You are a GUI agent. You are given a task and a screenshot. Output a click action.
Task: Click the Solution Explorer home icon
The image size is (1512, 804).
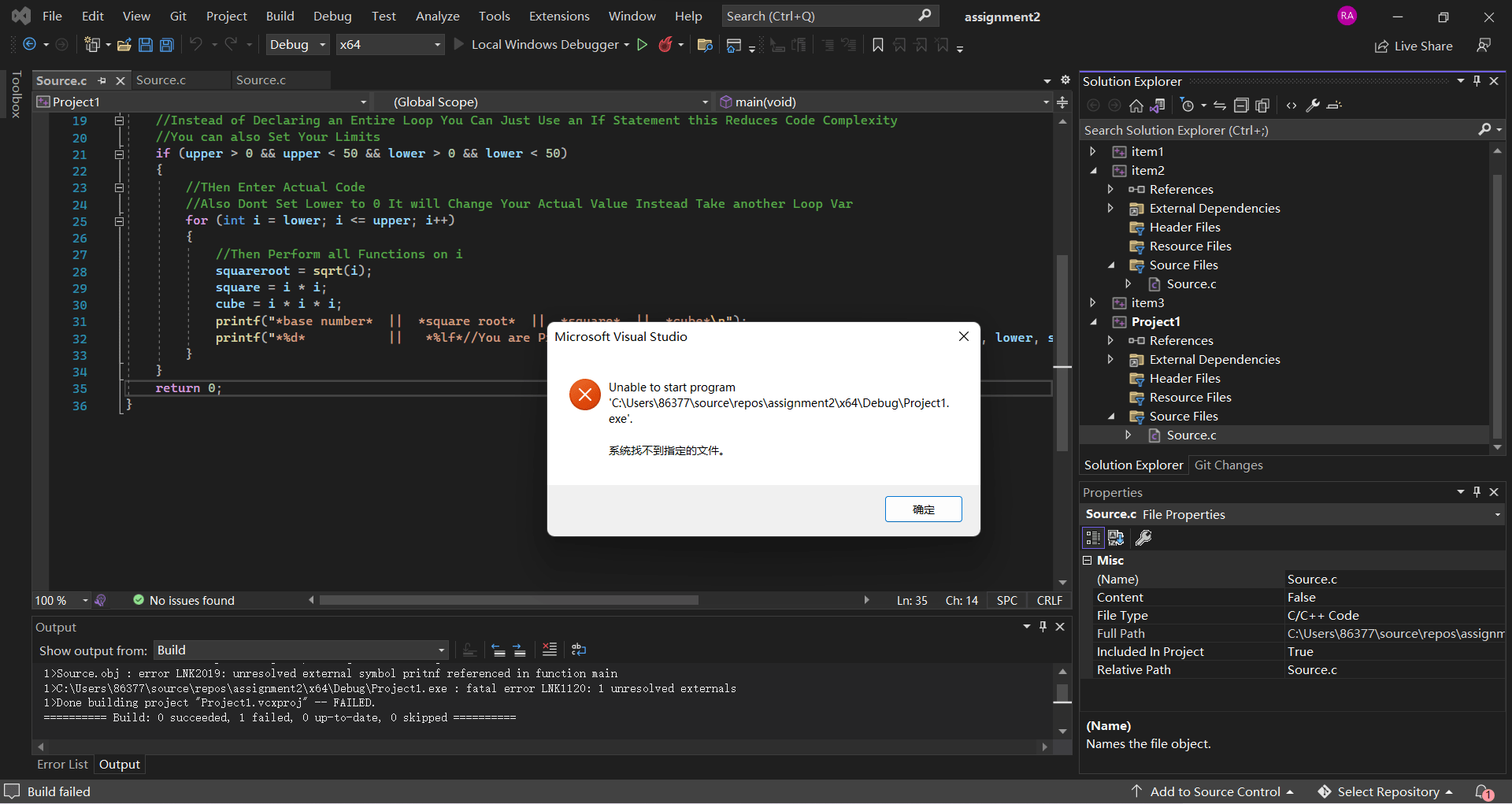(x=1136, y=106)
